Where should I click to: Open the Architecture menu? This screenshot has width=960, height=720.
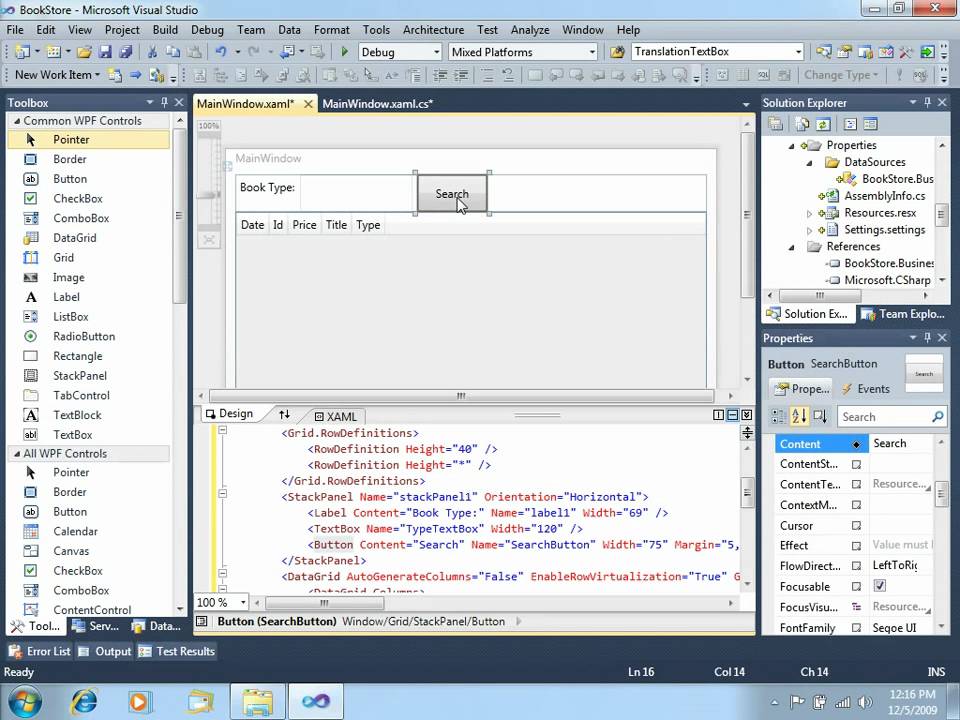tap(433, 29)
